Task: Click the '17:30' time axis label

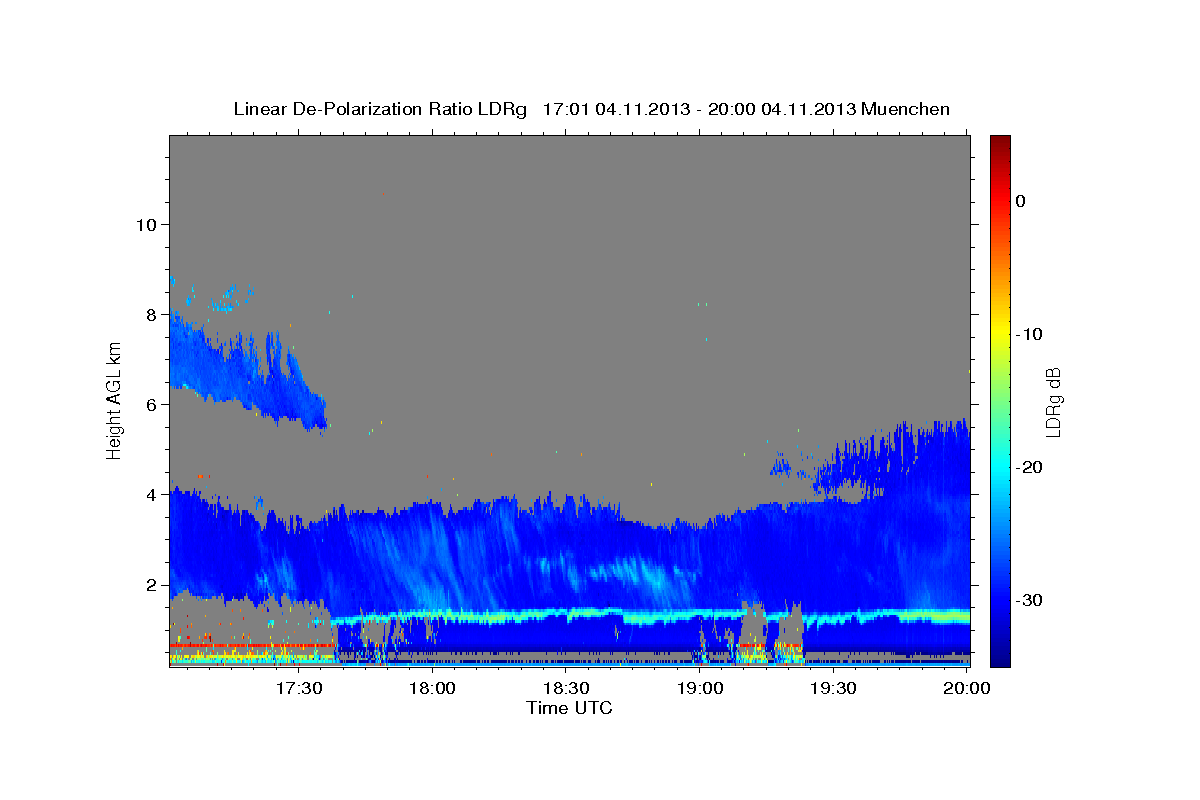Action: click(299, 688)
